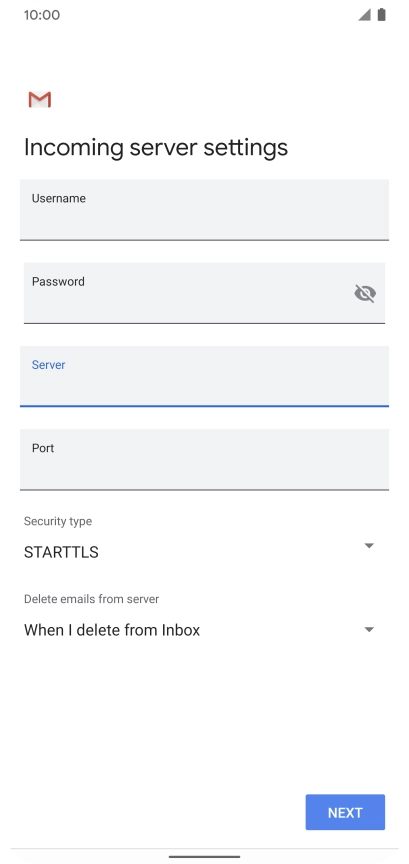Tap the Security type label
The image size is (409, 864).
point(58,521)
